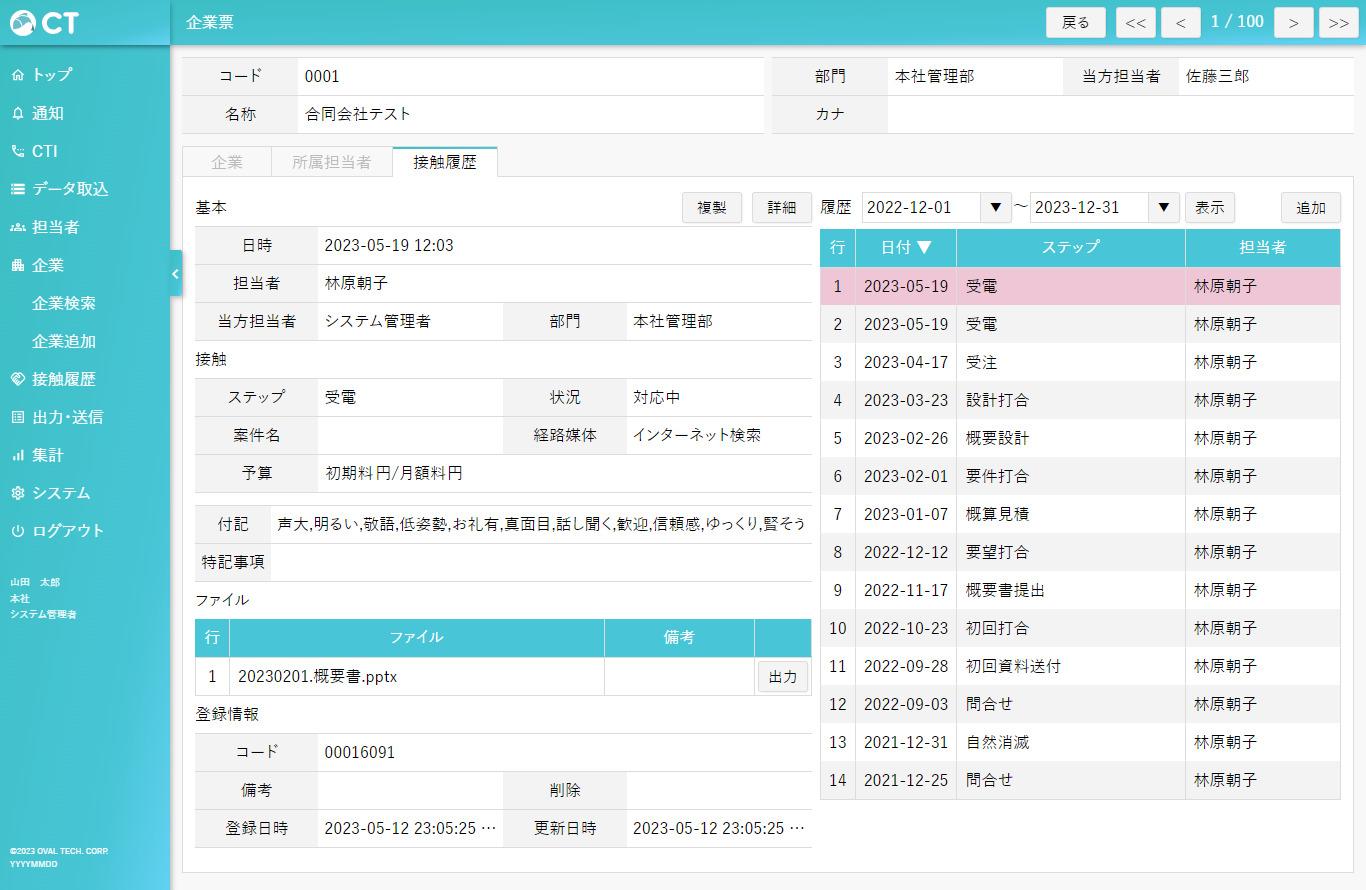Open the history end date dropdown arrow
This screenshot has width=1366, height=890.
(1162, 208)
